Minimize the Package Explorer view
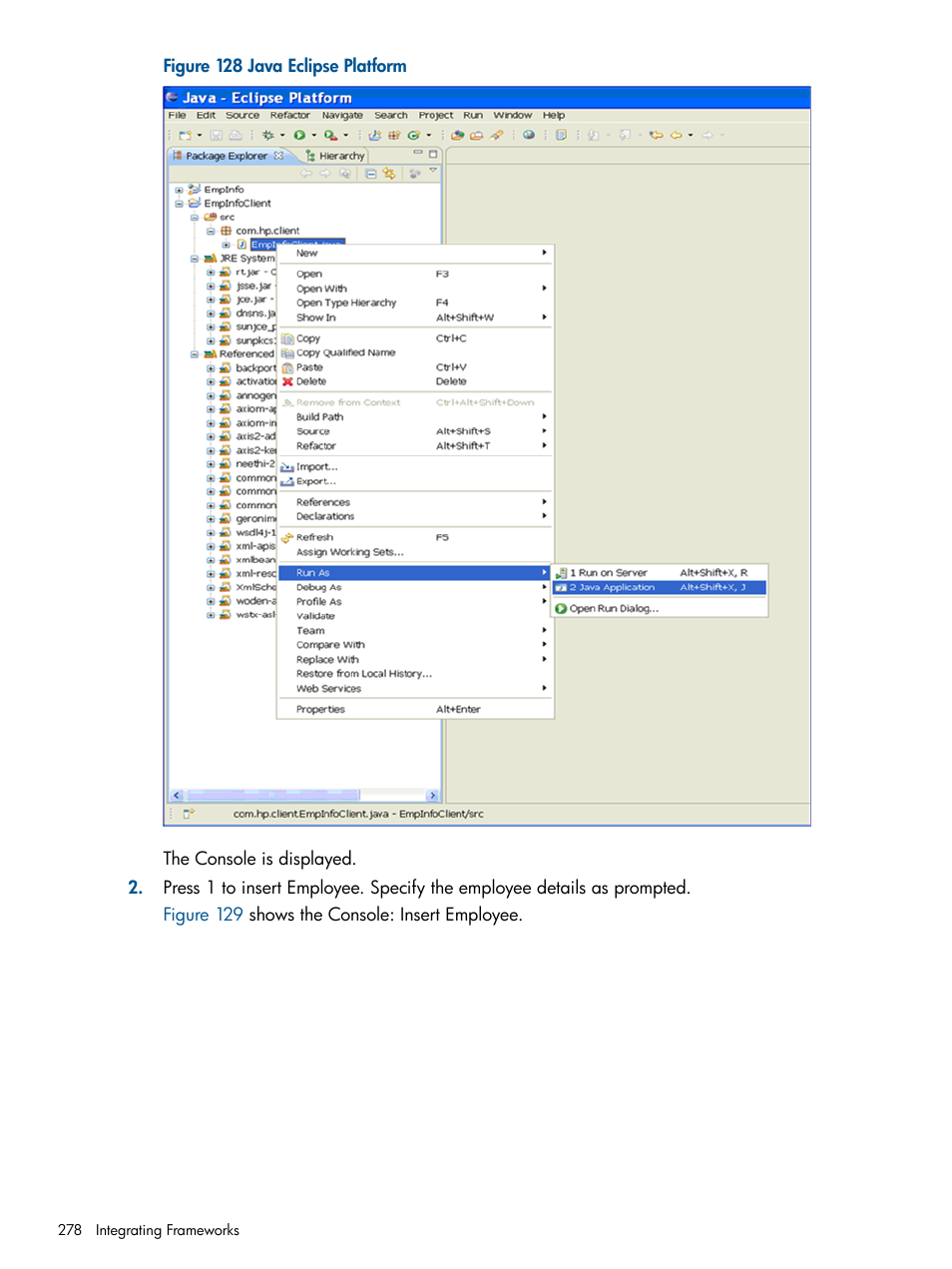The height and width of the screenshot is (1269, 952). [419, 154]
